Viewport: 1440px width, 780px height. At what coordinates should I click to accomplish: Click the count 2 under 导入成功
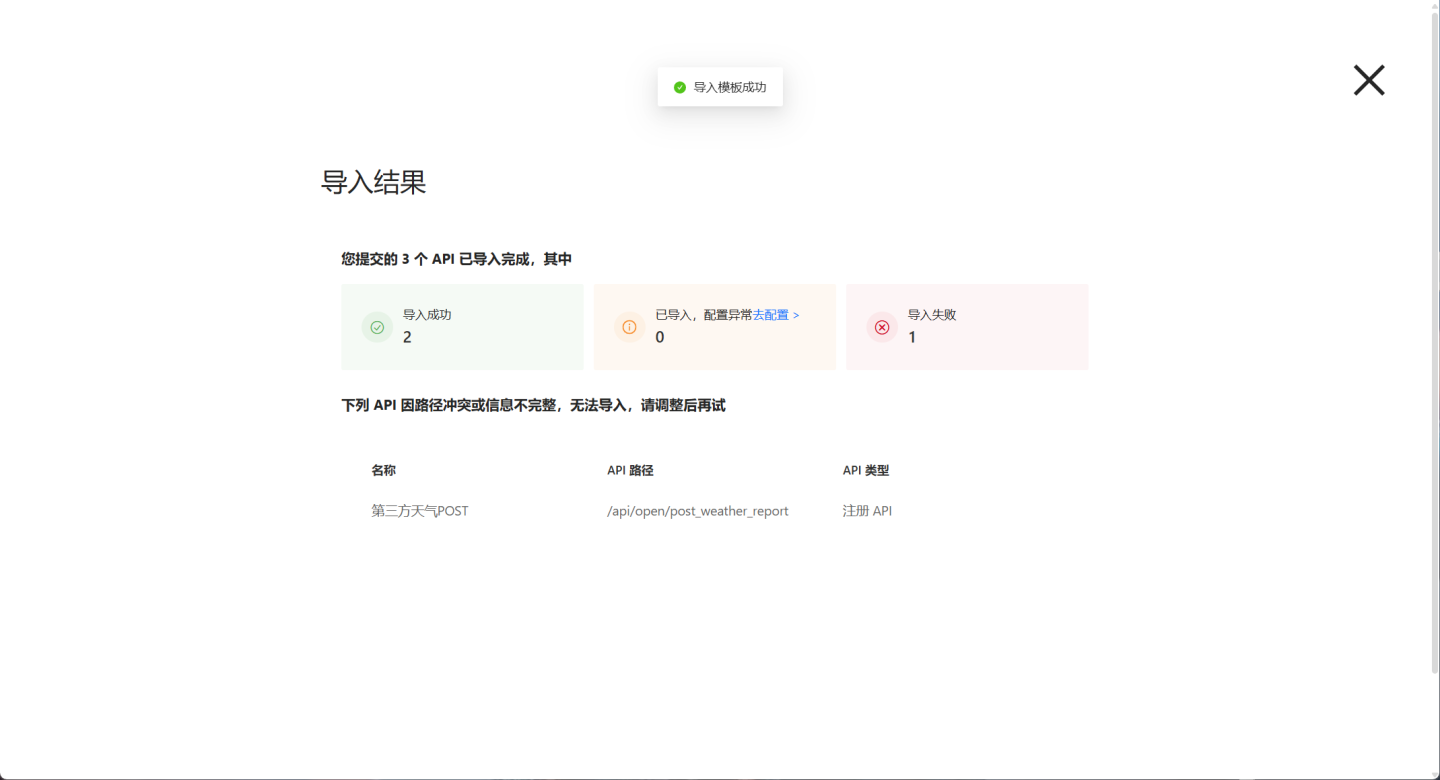coord(407,338)
